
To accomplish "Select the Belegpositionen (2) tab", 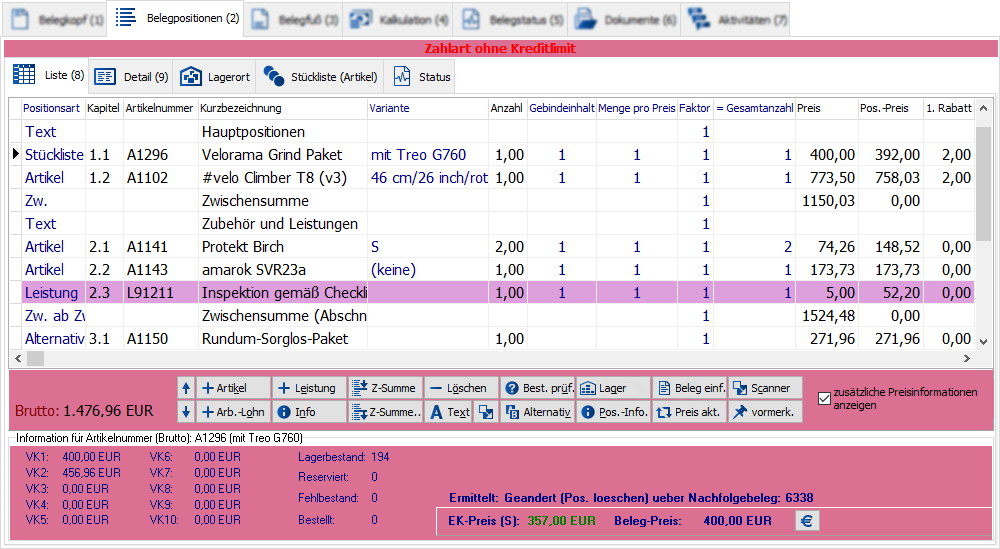I will tap(175, 18).
